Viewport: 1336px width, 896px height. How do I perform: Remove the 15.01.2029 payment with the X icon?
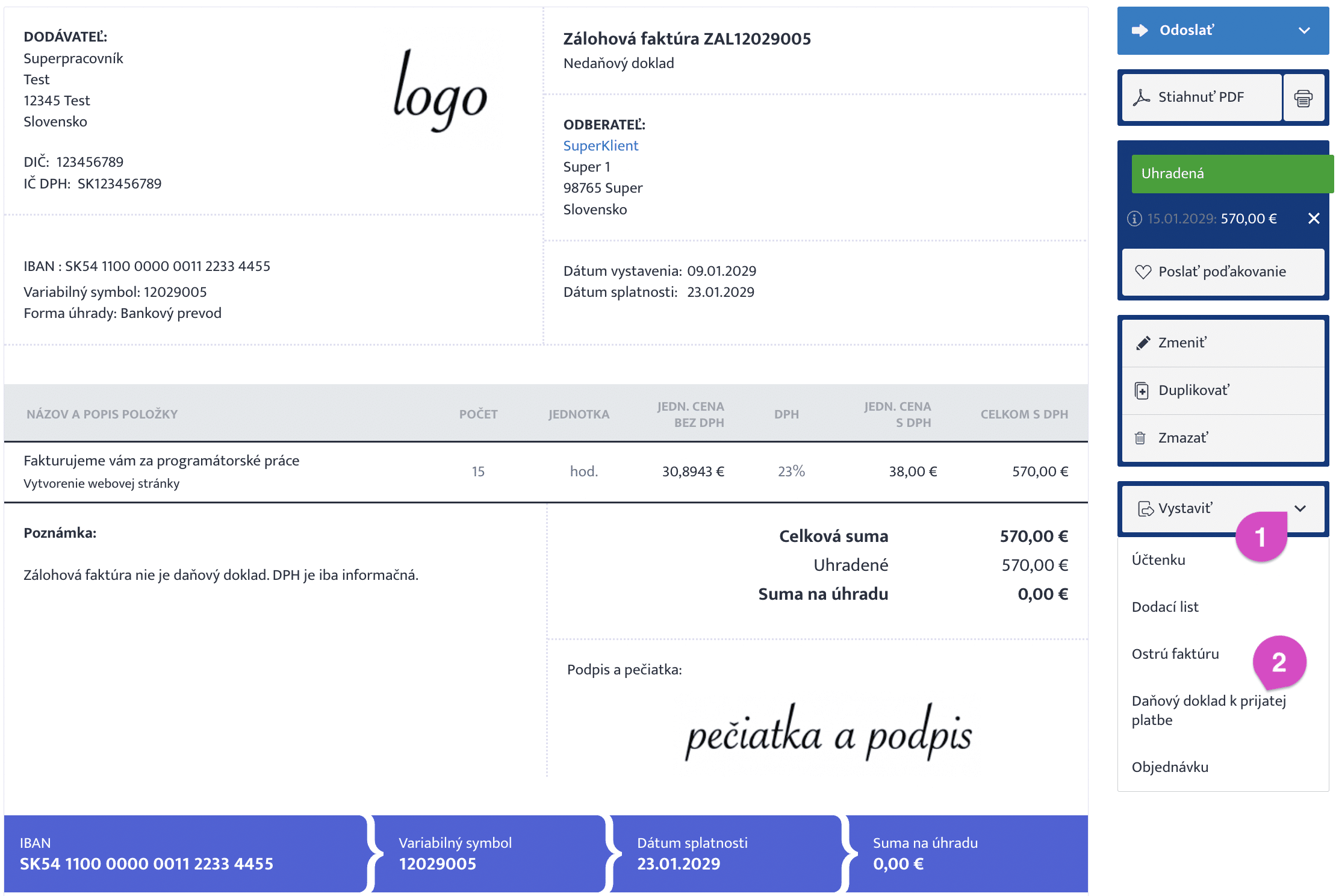tap(1314, 219)
